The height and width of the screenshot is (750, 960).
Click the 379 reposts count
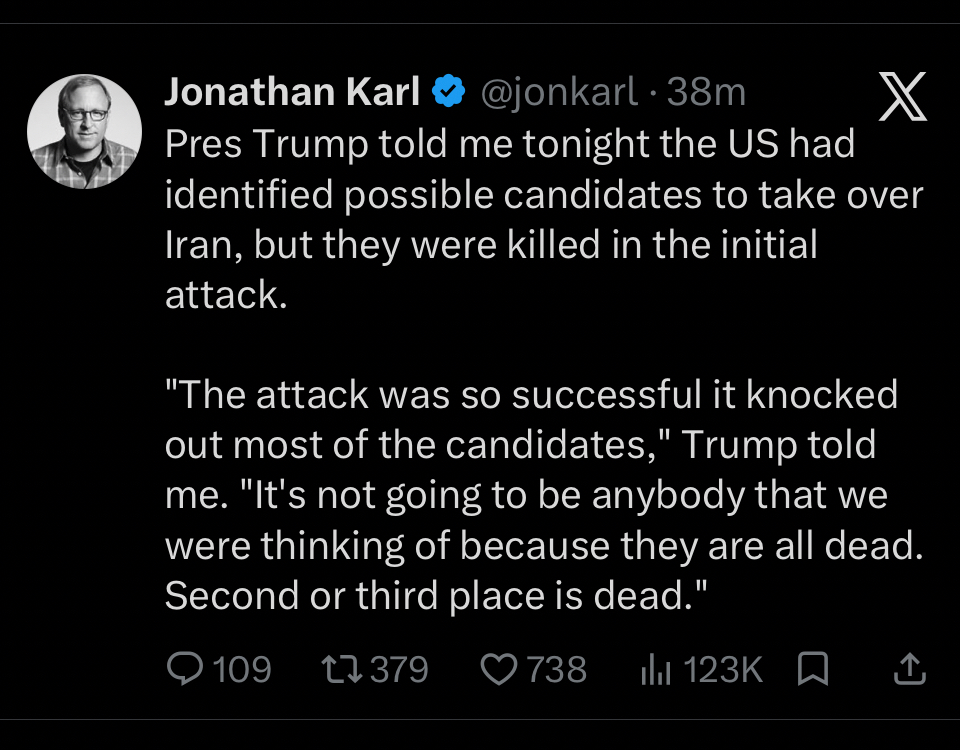point(399,668)
